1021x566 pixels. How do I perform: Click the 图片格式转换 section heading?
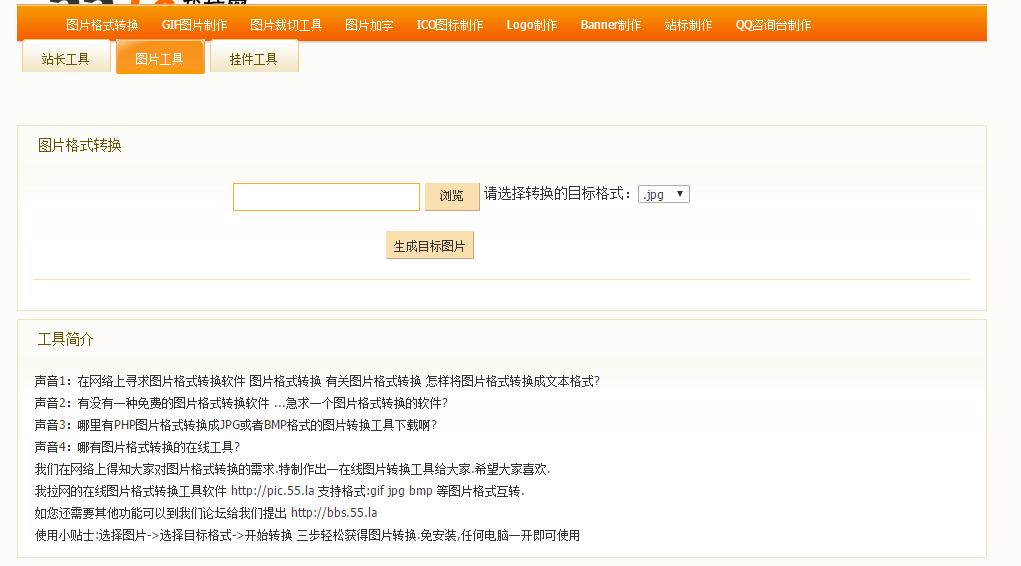point(79,145)
